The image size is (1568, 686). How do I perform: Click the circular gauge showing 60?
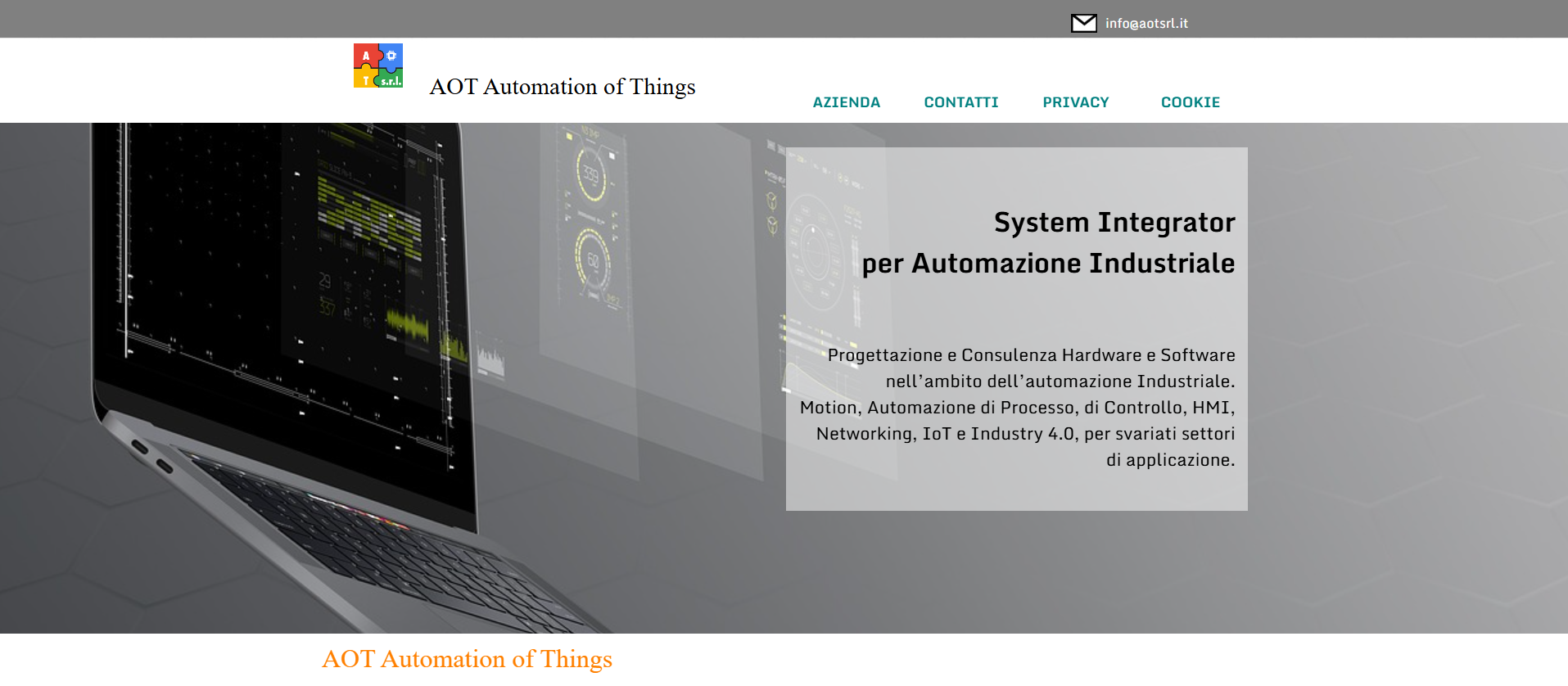pyautogui.click(x=592, y=260)
